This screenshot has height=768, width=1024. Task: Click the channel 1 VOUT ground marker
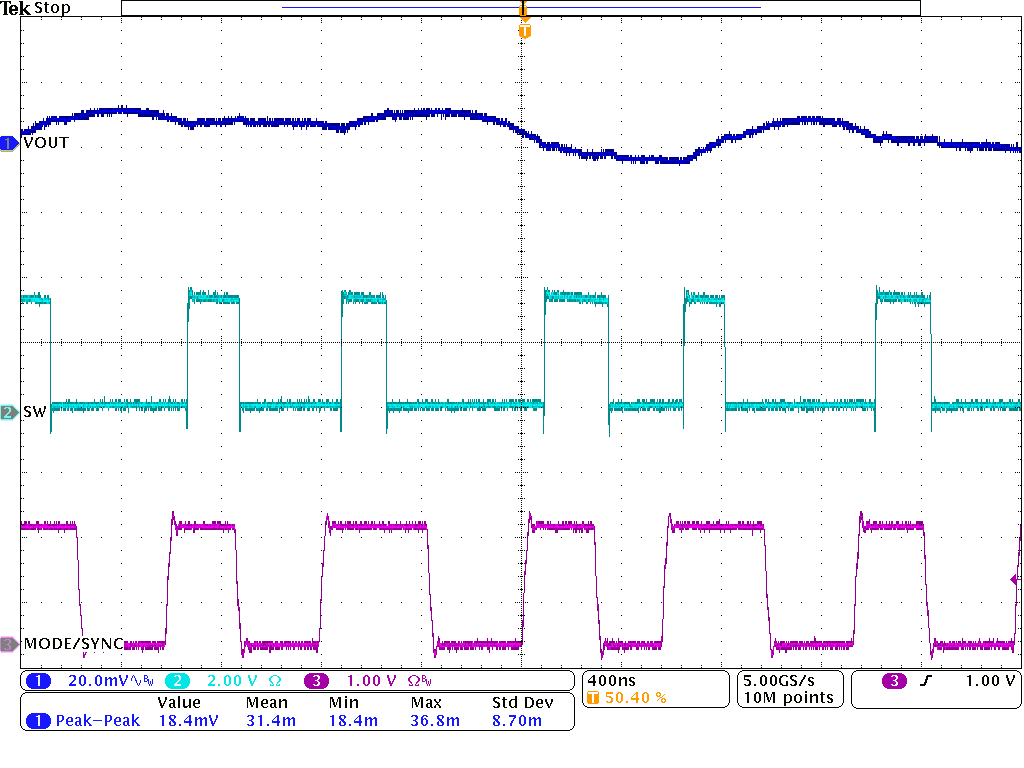pyautogui.click(x=9, y=143)
